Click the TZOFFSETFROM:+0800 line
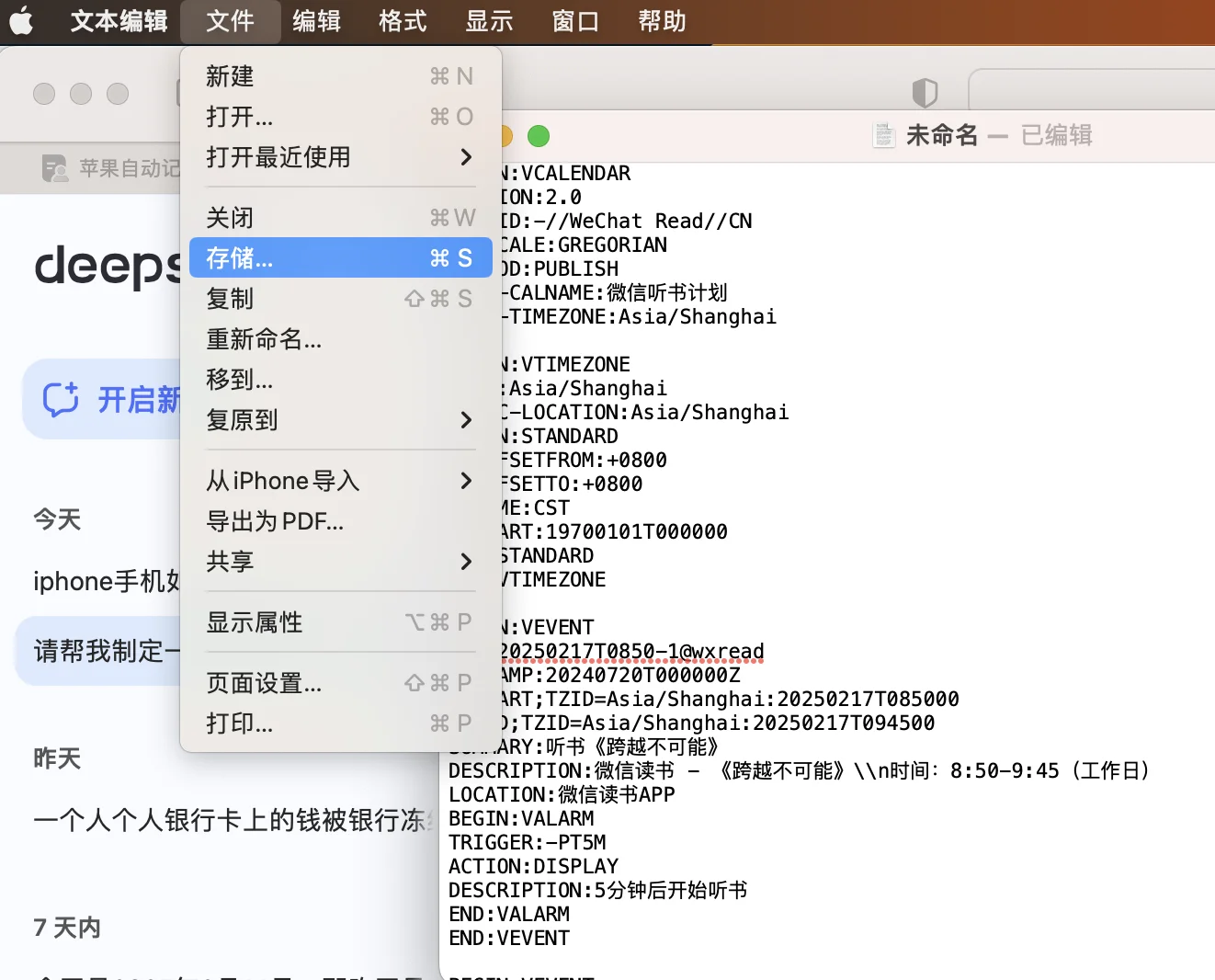Viewport: 1215px width, 980px height. (585, 460)
